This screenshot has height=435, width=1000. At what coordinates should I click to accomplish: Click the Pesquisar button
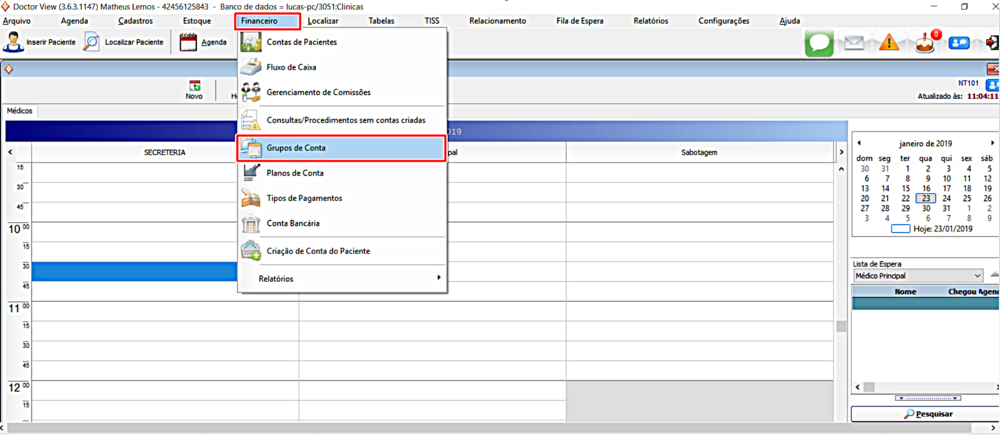point(925,414)
